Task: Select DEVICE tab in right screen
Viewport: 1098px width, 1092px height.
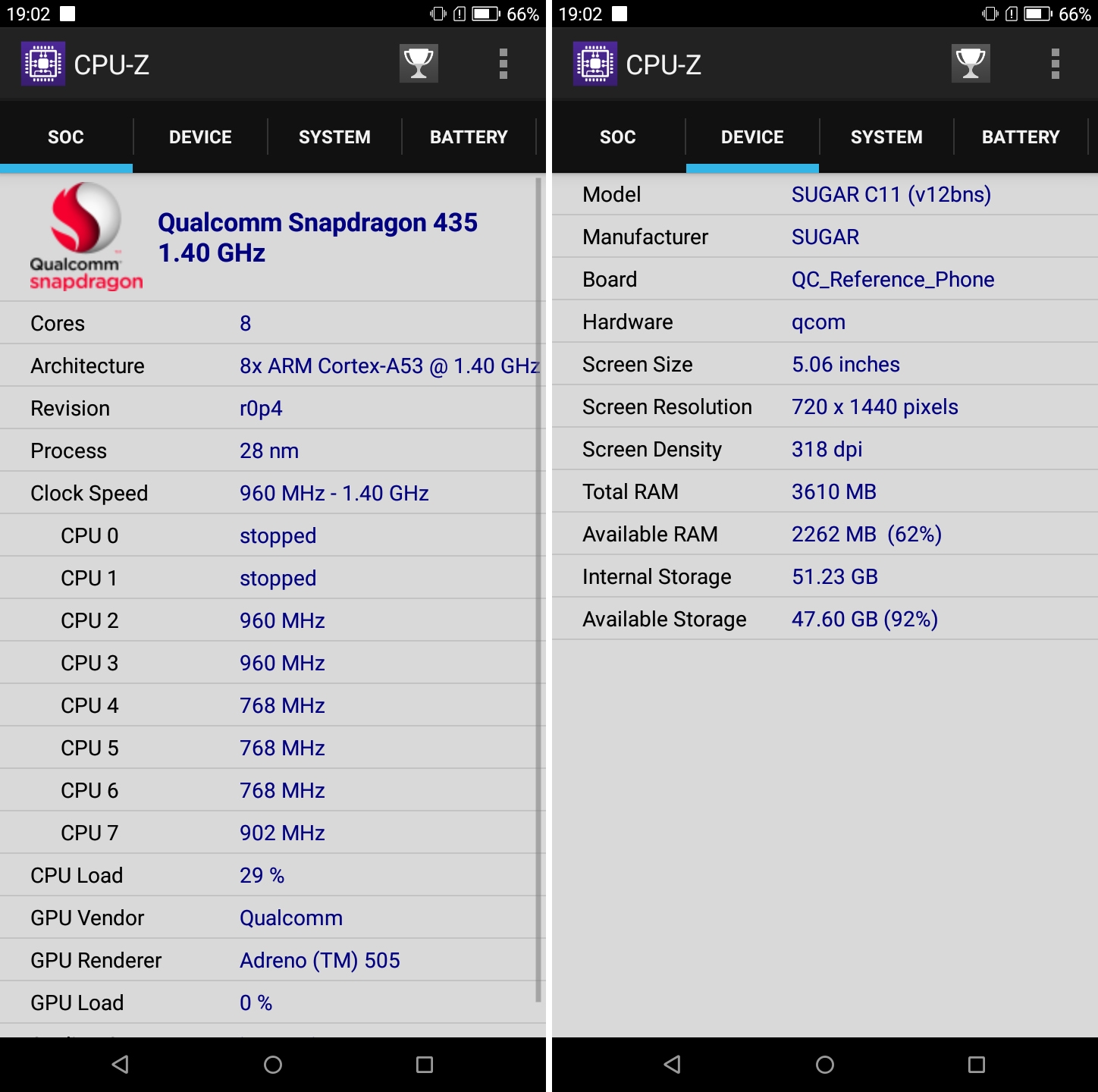Action: point(752,137)
